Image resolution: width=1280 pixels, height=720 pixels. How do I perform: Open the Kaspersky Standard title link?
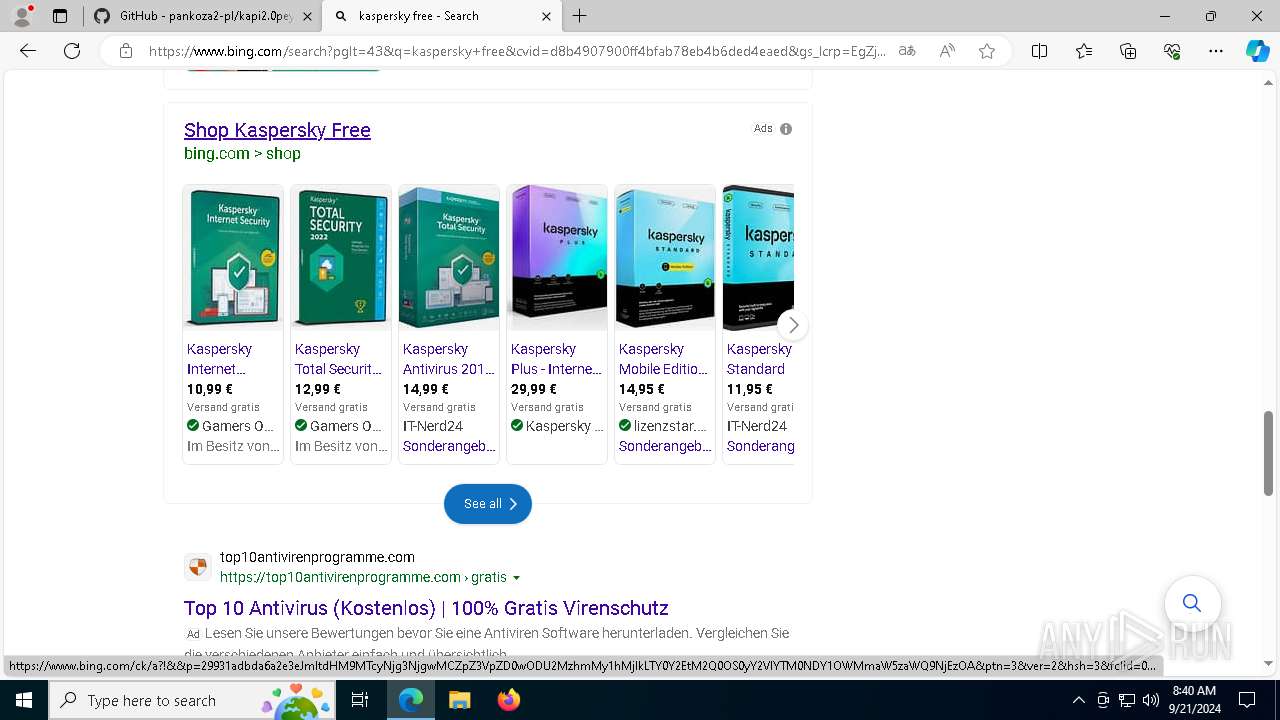(759, 359)
